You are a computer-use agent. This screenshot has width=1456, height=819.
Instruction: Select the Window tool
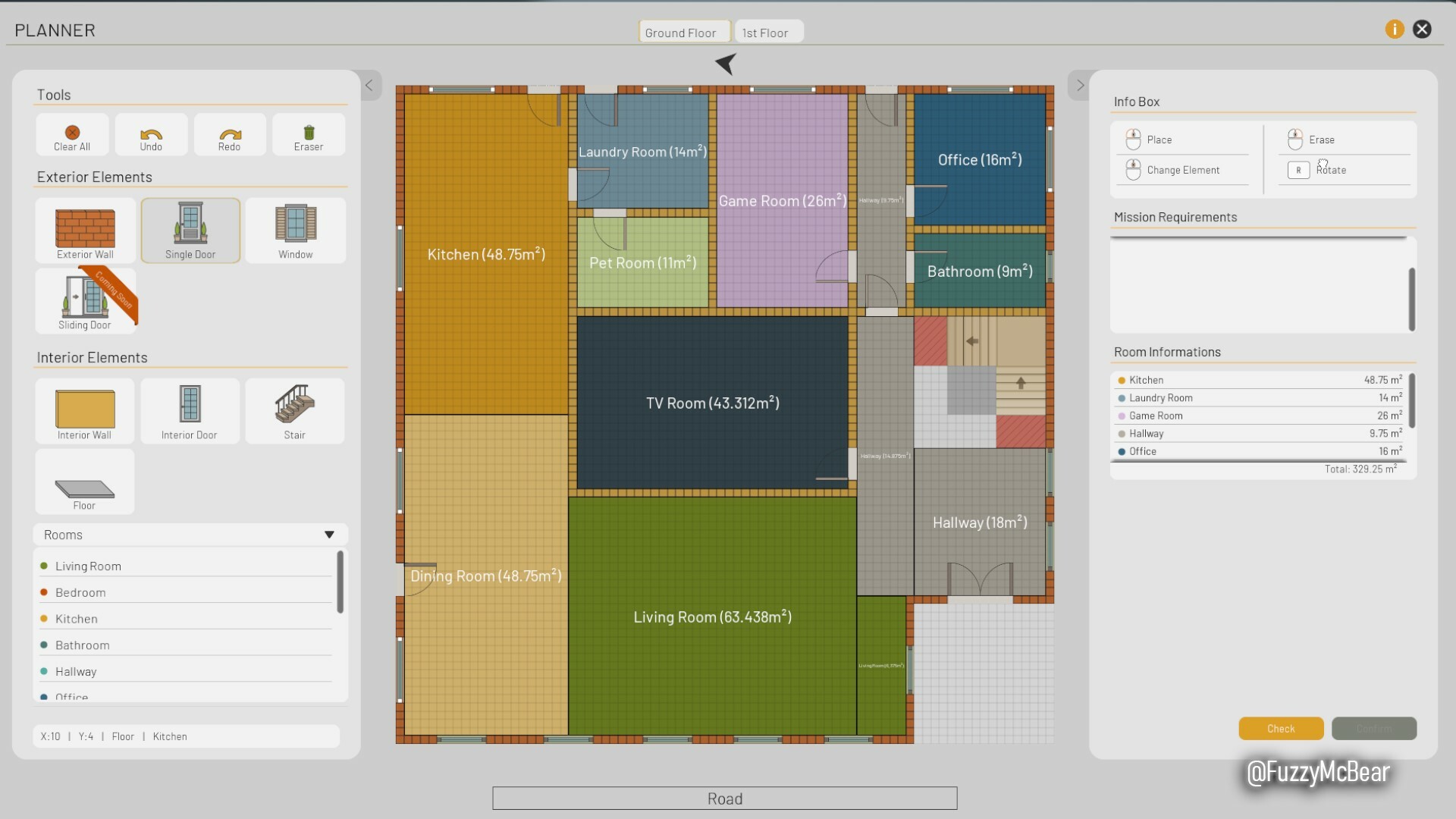point(295,229)
